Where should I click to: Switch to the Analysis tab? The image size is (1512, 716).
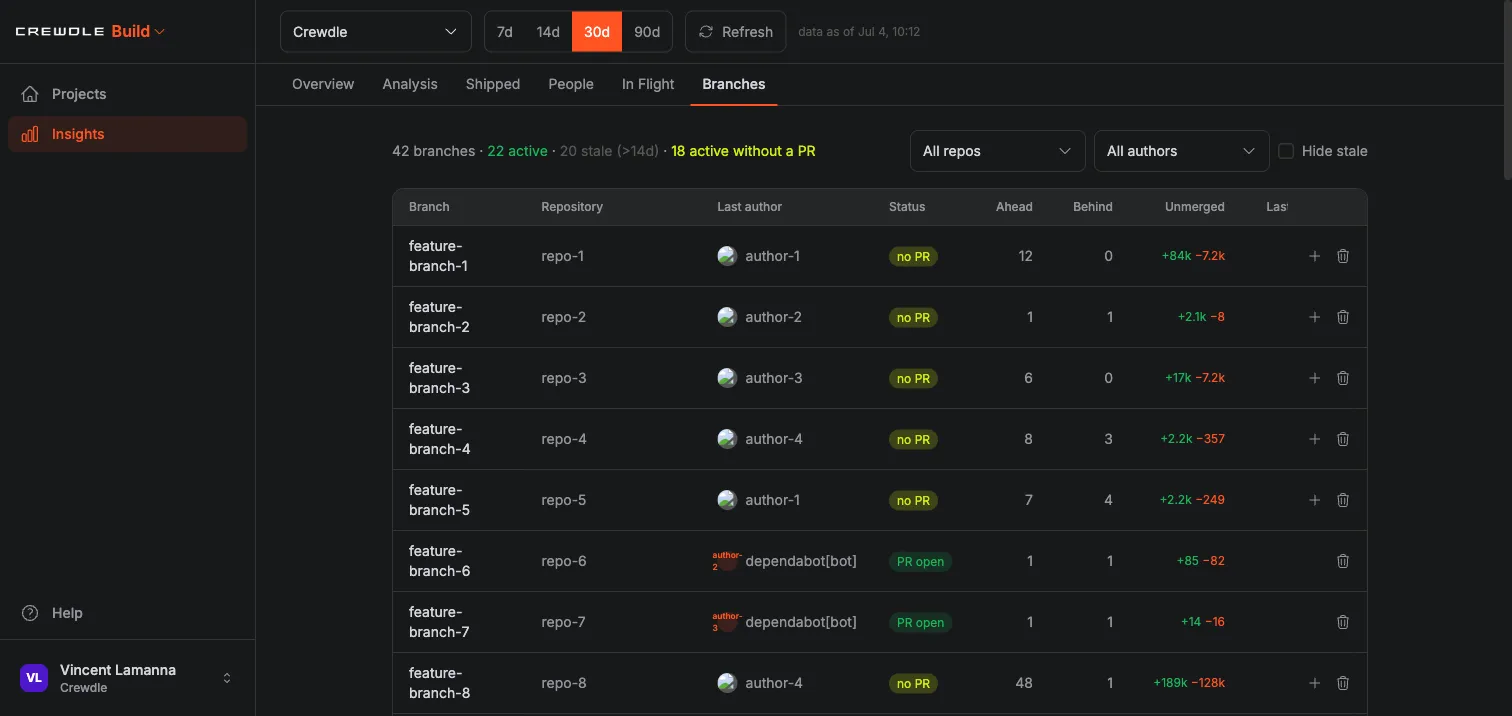(x=410, y=84)
